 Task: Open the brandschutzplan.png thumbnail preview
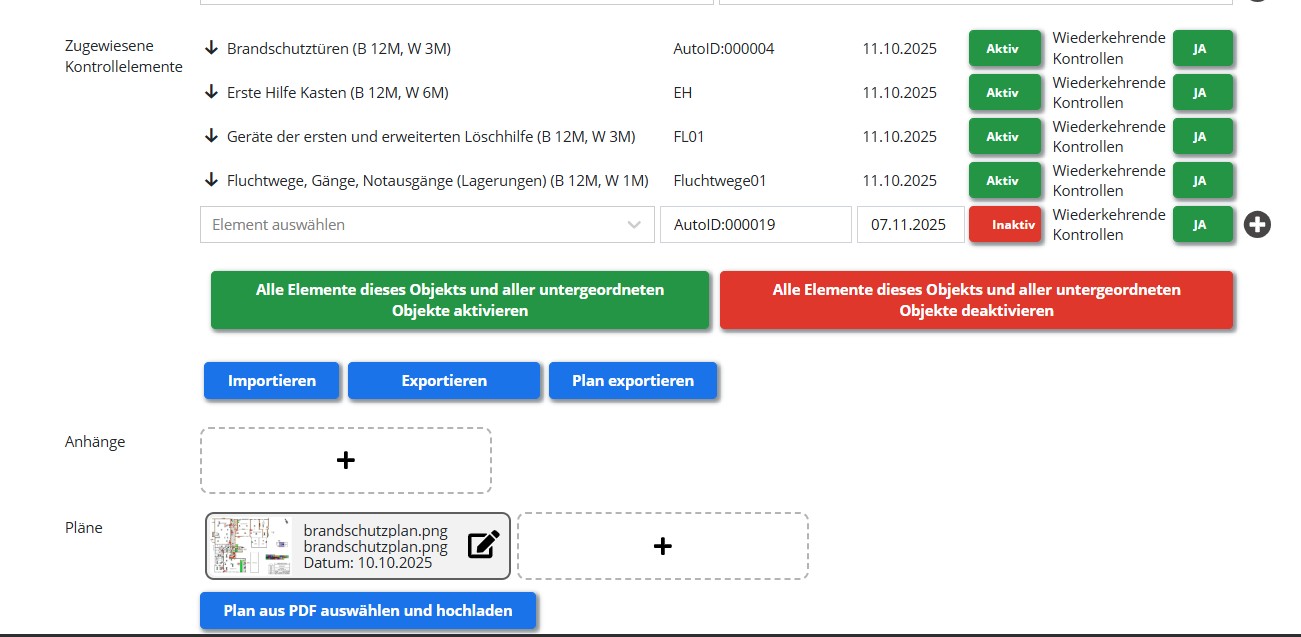point(250,546)
